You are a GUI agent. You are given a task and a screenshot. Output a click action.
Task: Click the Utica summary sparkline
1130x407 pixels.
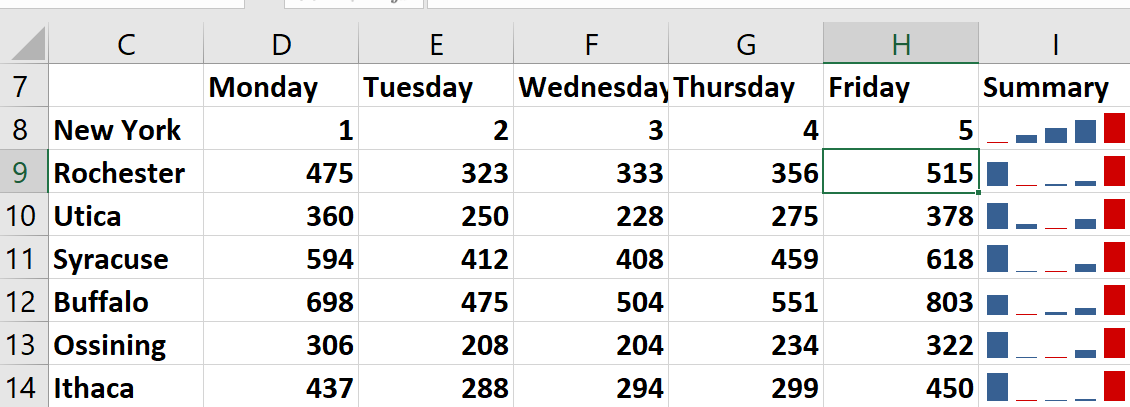click(x=1054, y=216)
